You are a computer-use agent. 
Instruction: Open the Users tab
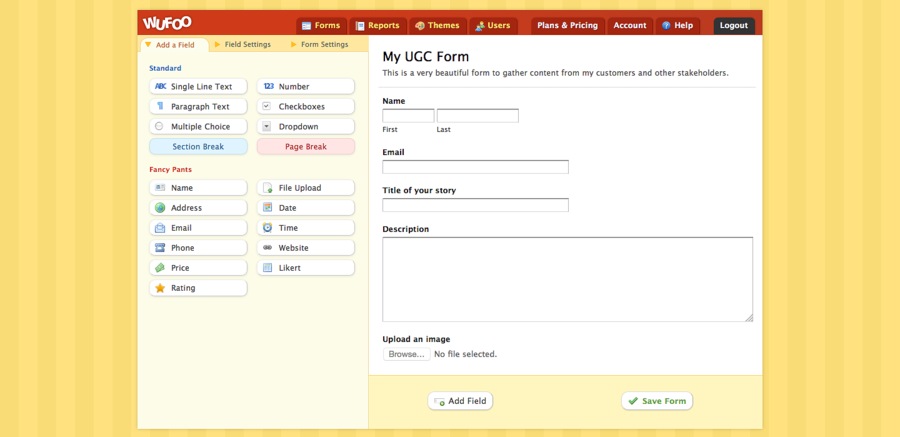493,26
